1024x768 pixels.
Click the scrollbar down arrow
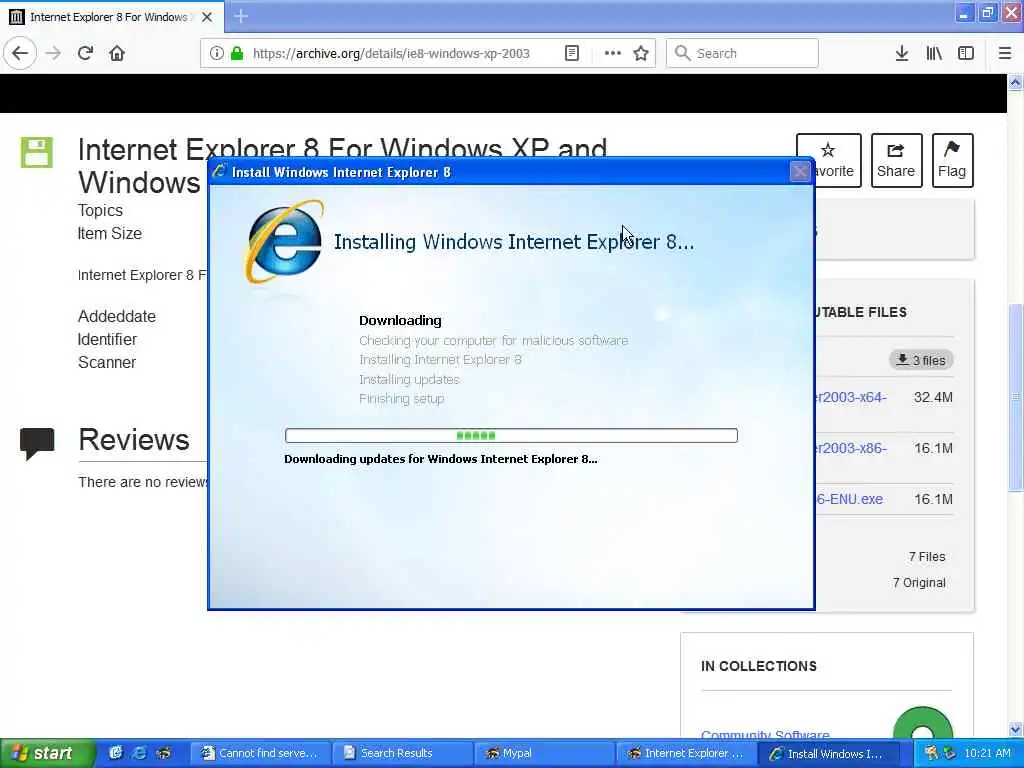pos(1015,729)
